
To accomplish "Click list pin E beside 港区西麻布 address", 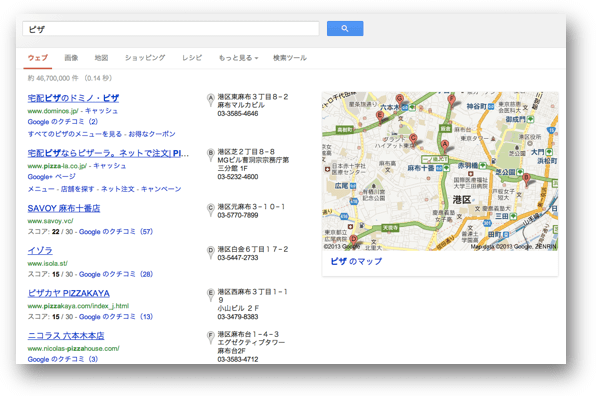I will (211, 295).
